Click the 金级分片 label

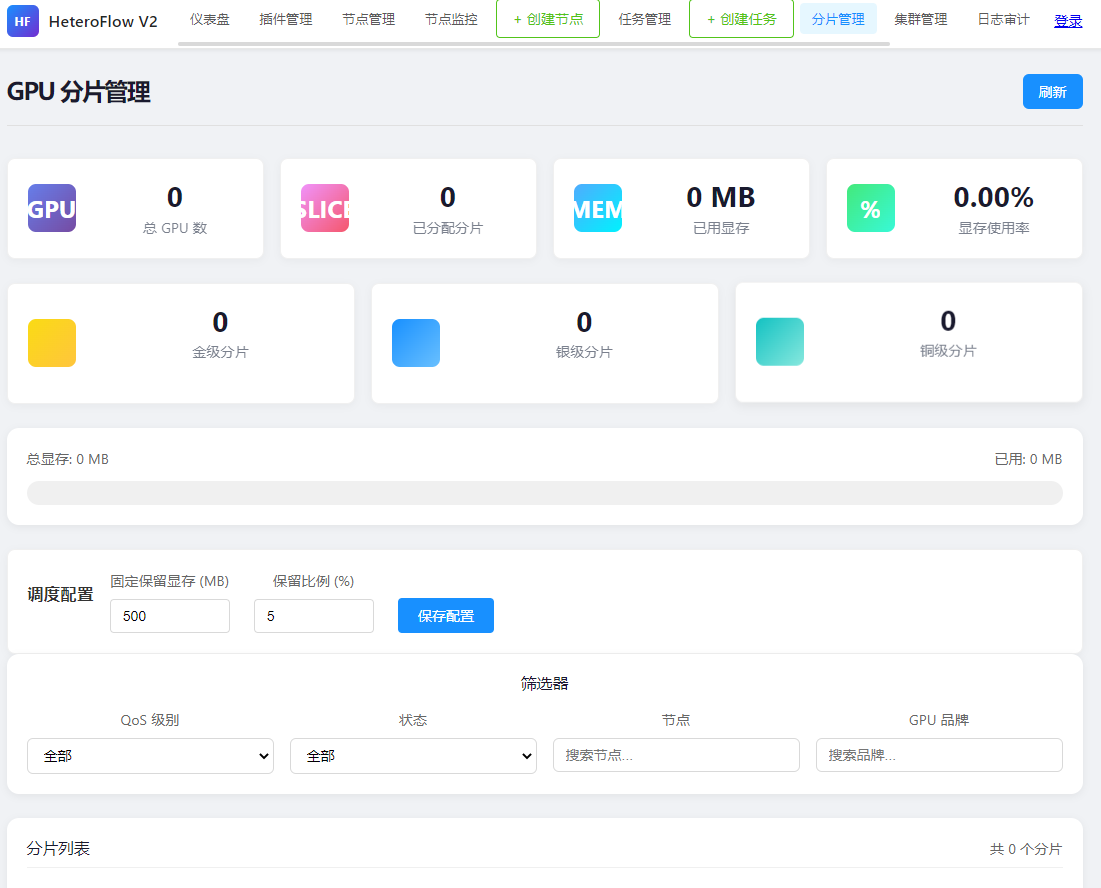(x=220, y=352)
